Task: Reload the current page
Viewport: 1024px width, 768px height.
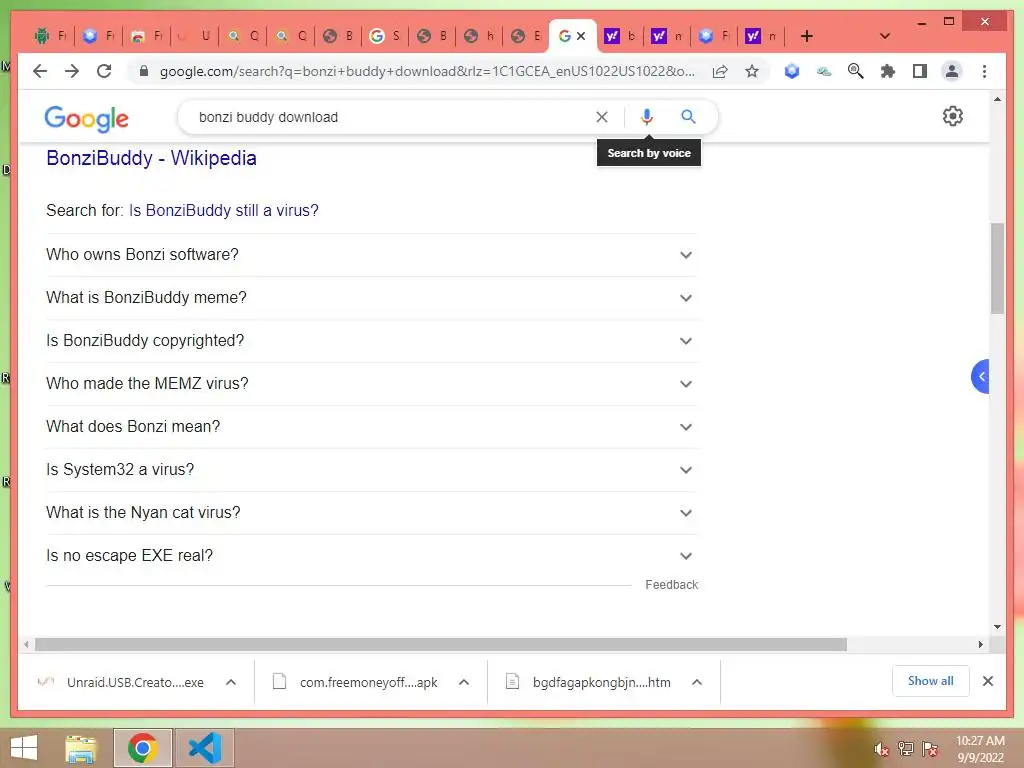Action: (104, 71)
